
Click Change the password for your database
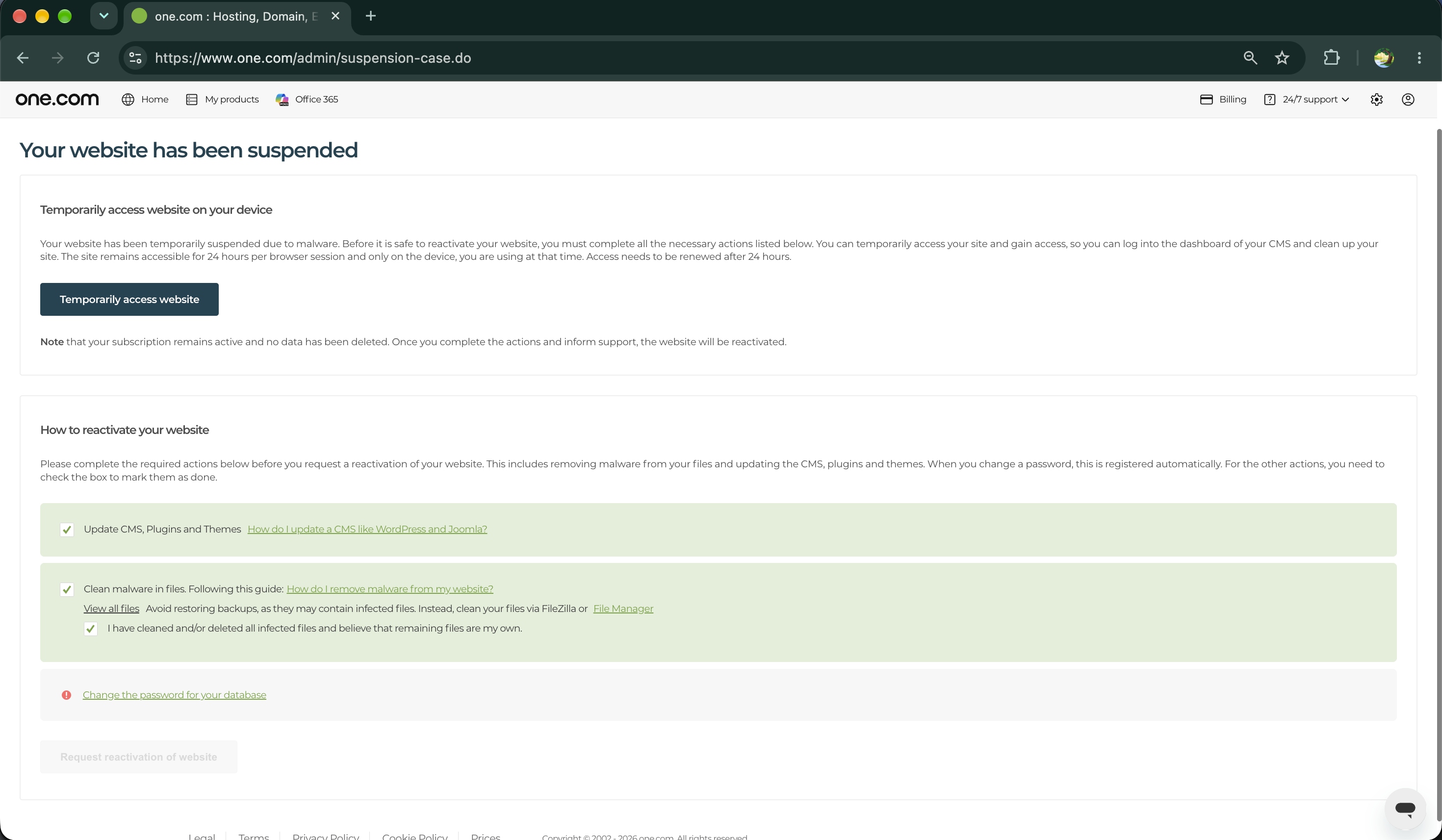[x=175, y=695]
